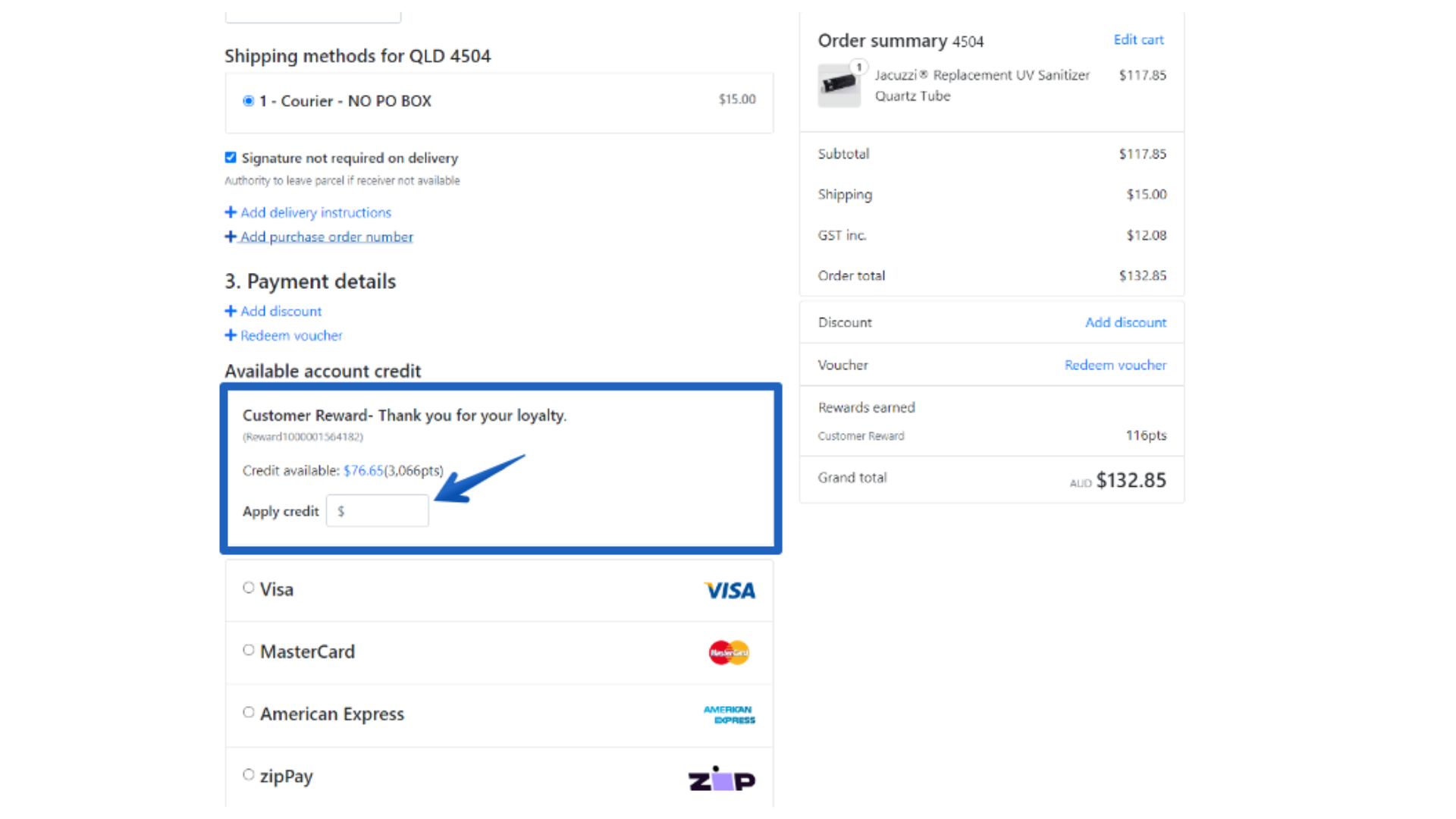Select Courier - NO PO BOX shipping method

[x=248, y=101]
